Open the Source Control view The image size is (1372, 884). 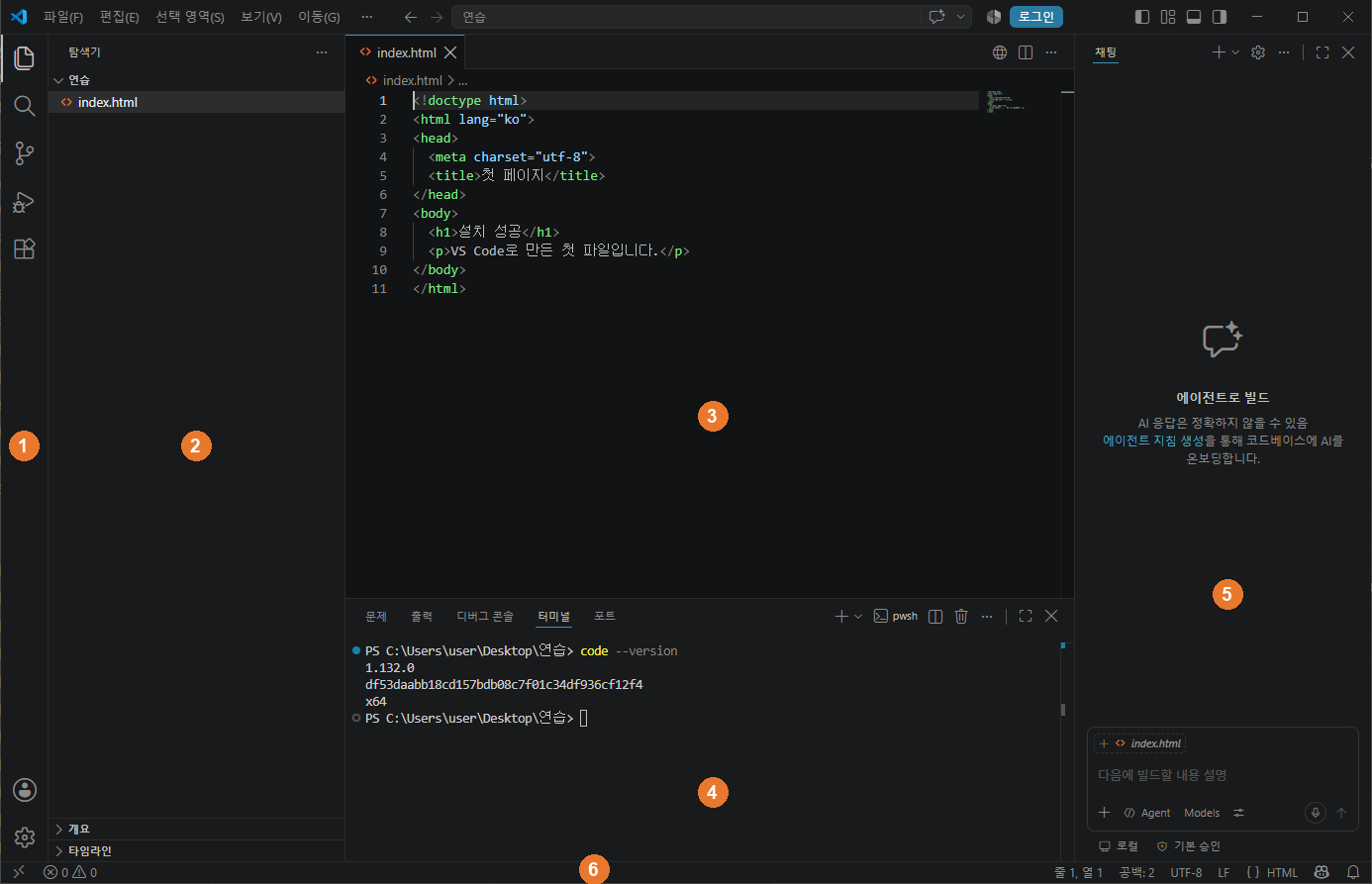25,153
